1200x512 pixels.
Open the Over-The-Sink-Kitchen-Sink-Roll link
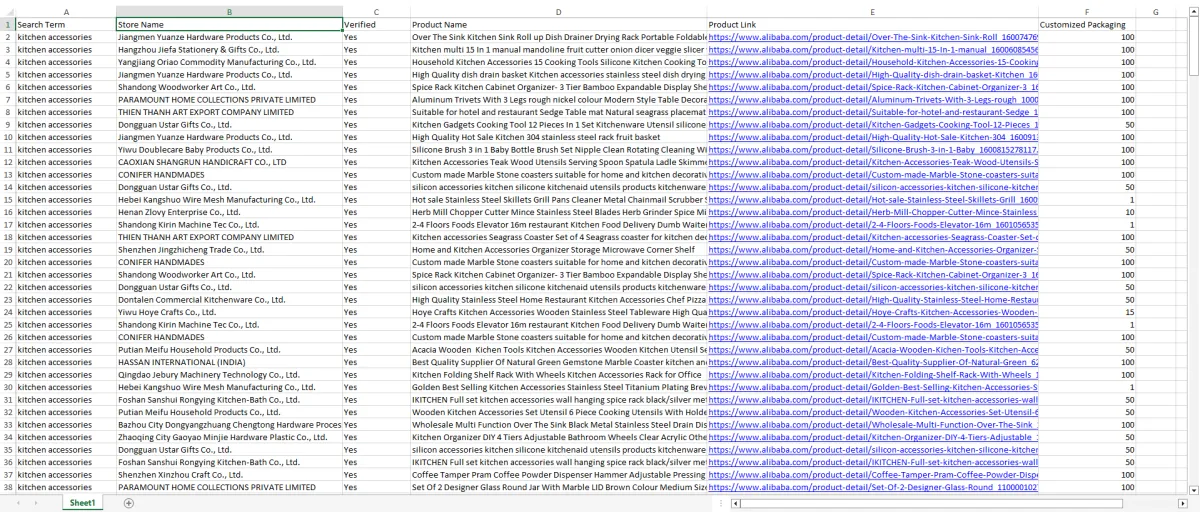[873, 37]
